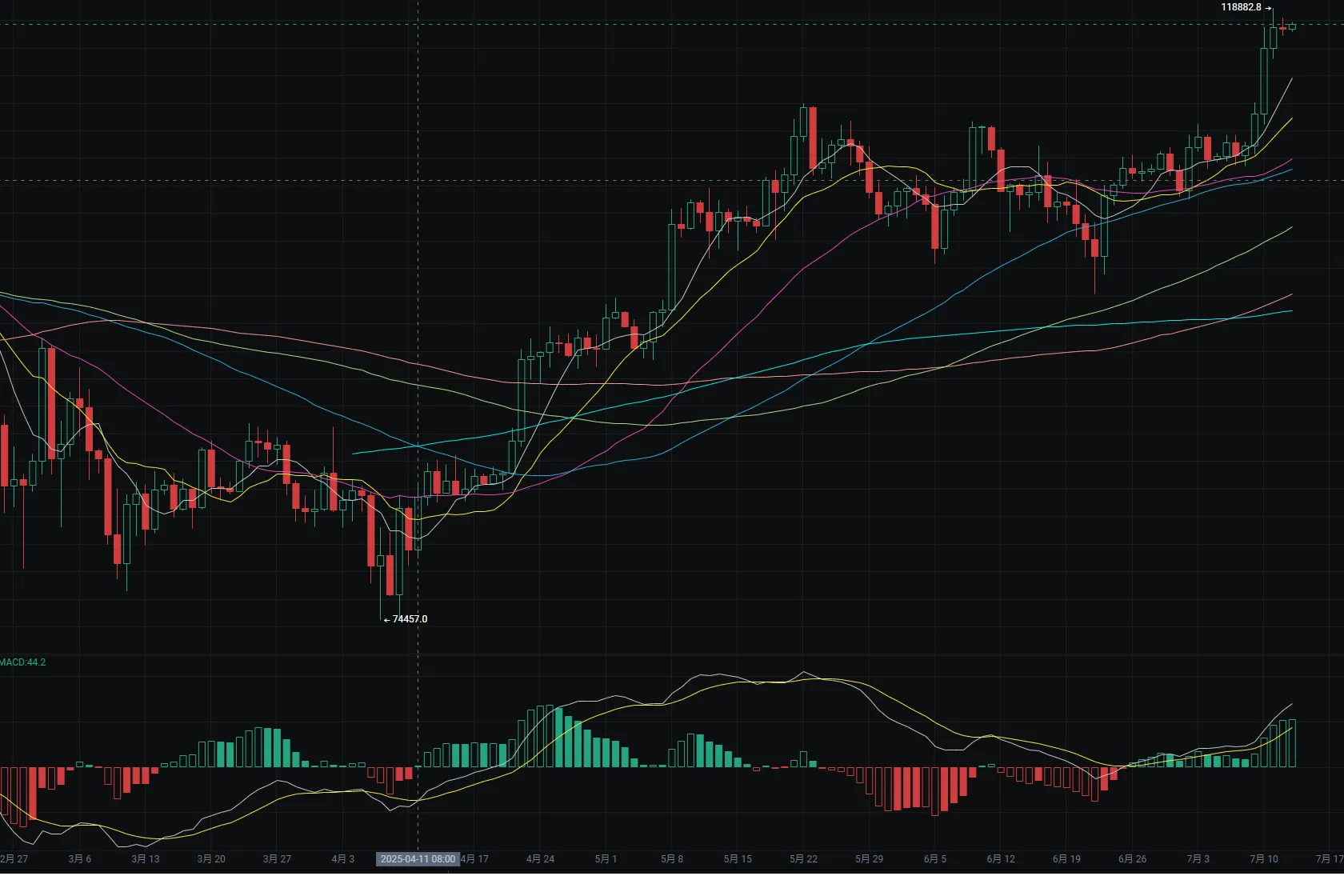Click the 3月 6 date axis label
This screenshot has height=896, width=1344.
pyautogui.click(x=80, y=859)
